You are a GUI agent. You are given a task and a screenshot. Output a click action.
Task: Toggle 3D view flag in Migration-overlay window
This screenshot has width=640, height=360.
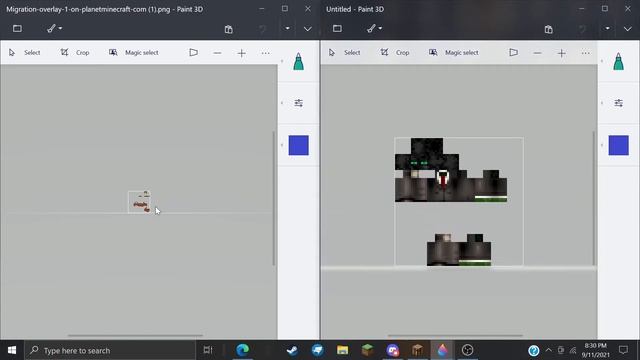tap(193, 53)
